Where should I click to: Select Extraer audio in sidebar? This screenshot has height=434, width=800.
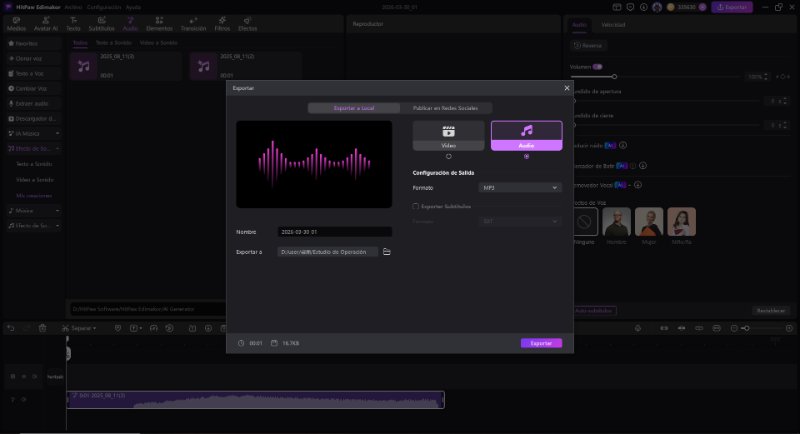[34, 104]
